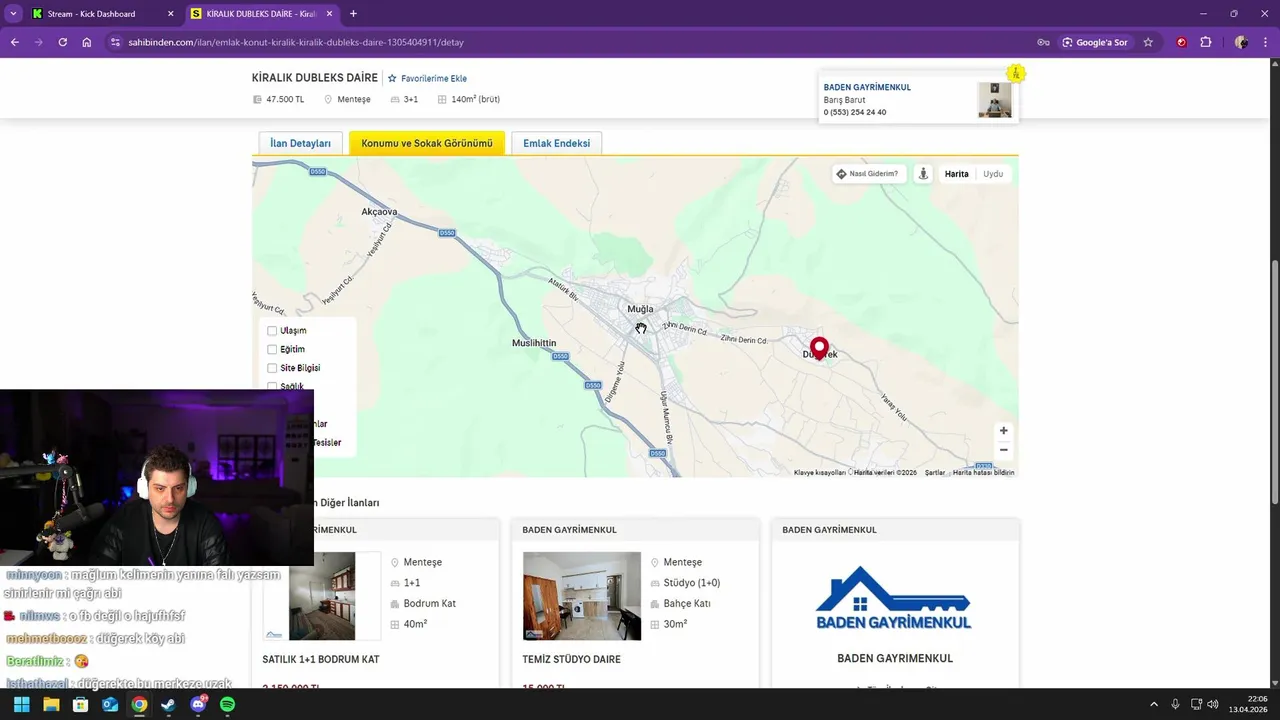Screen dimensions: 1280x720
Task: Click the red location pin on map
Action: pos(819,348)
